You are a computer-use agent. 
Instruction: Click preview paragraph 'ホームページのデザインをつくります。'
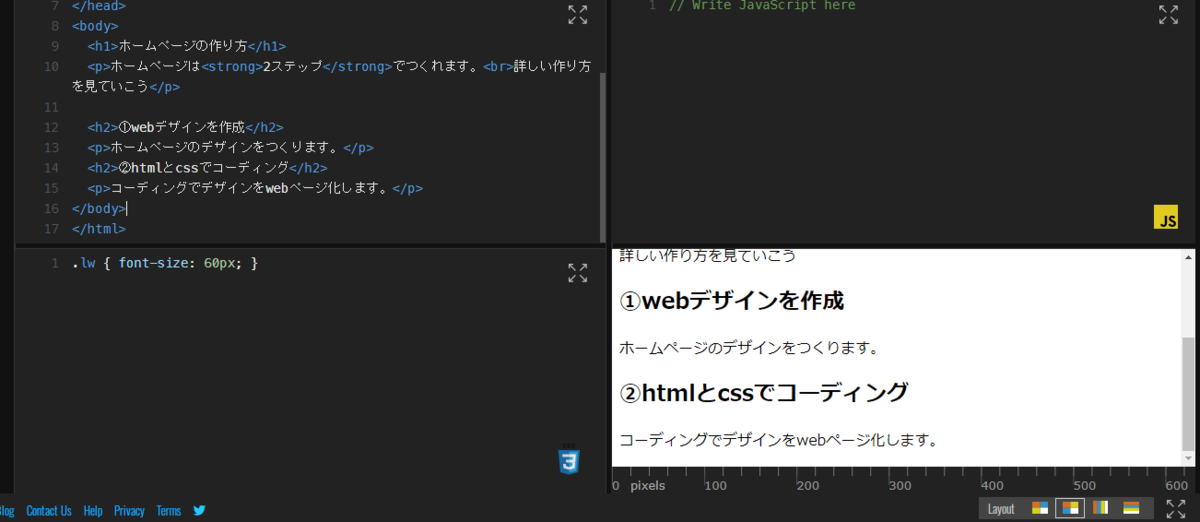[749, 348]
